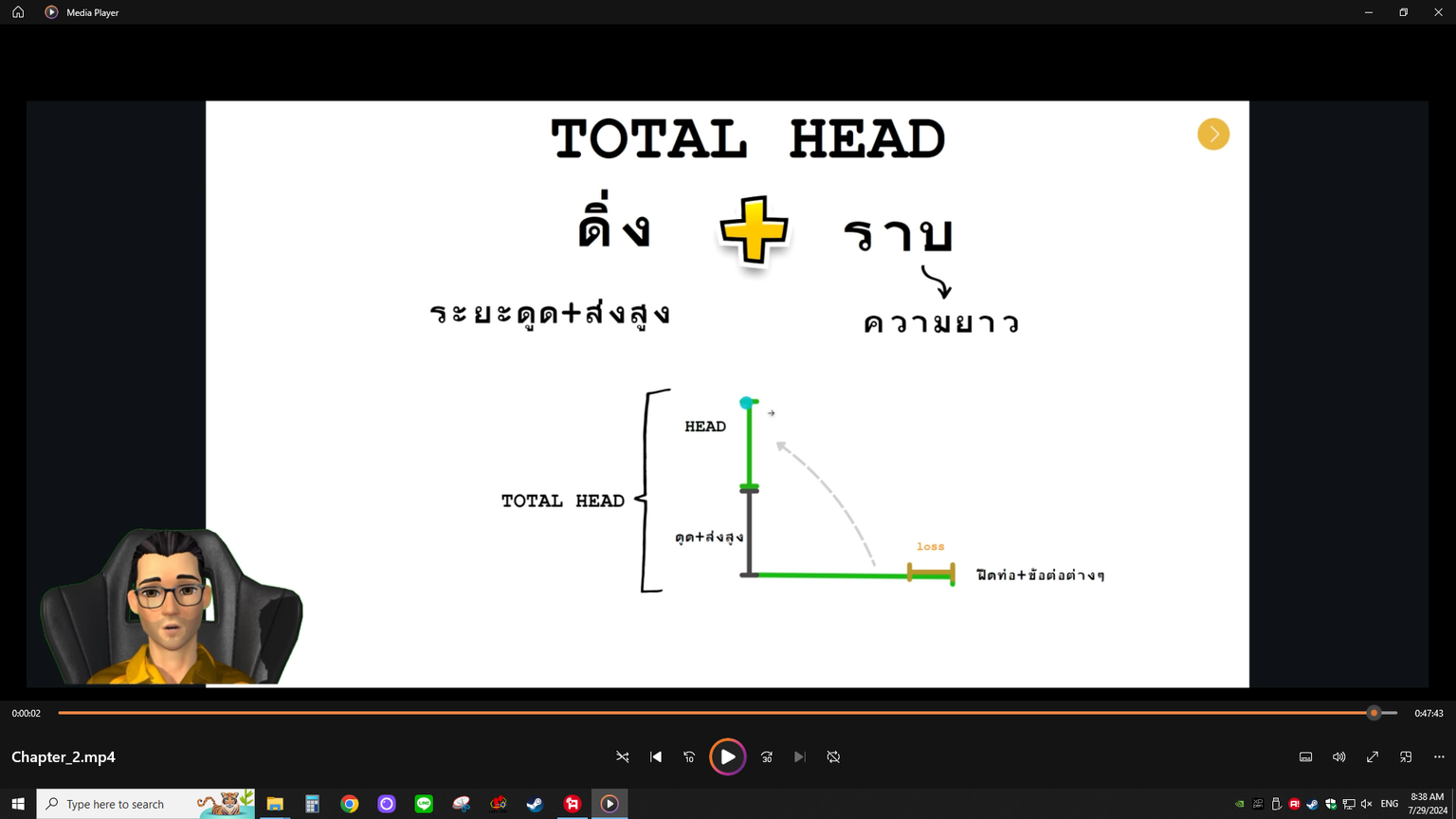Viewport: 1456px width, 819px height.
Task: Skip back 10 seconds
Action: [x=689, y=757]
